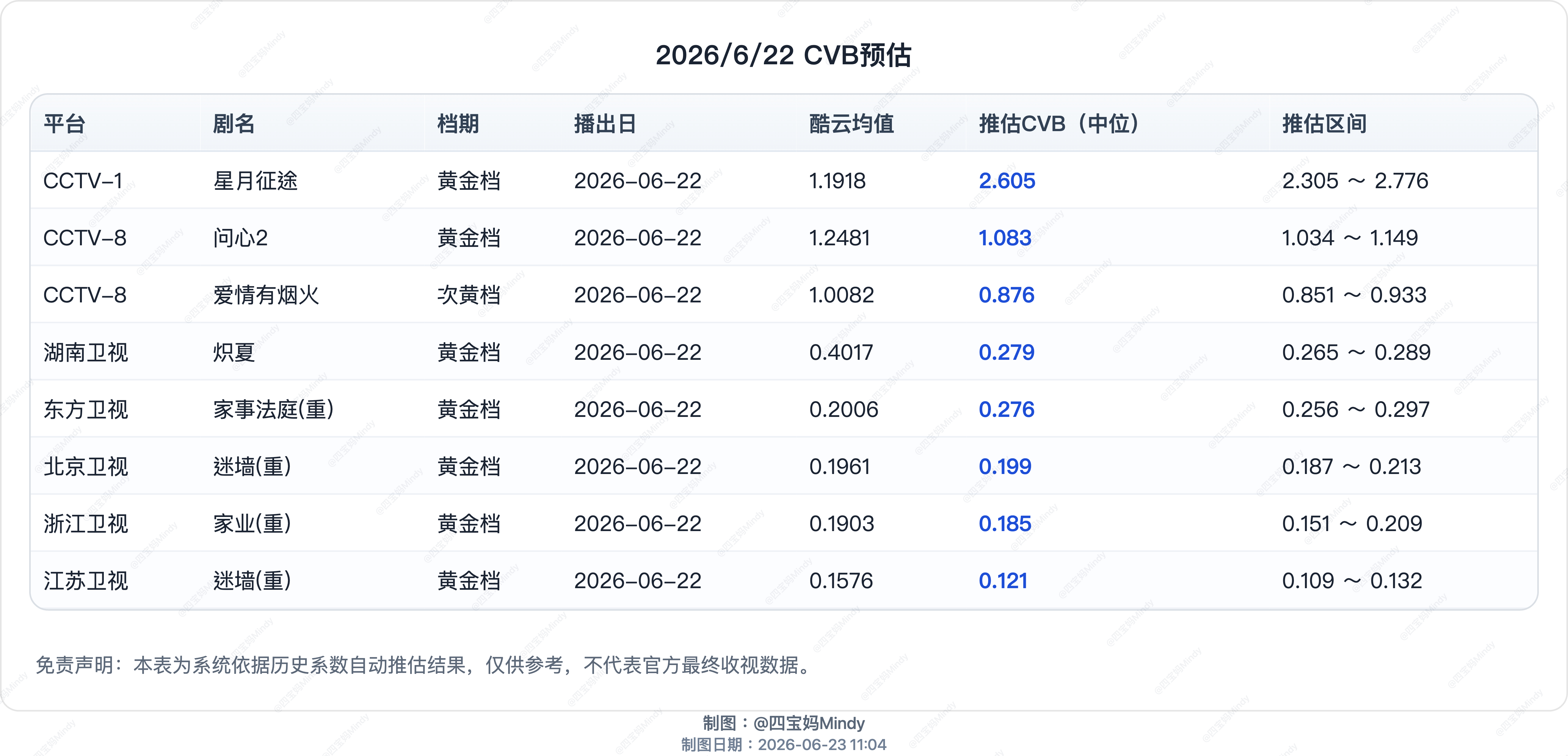Select the '江苏卫视' platform cell

click(86, 581)
